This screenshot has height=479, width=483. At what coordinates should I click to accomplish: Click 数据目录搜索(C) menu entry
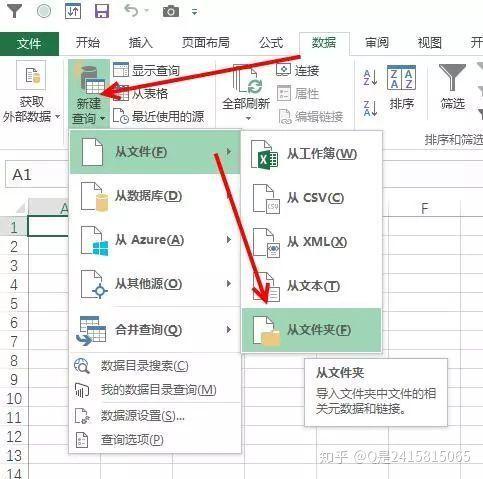click(155, 366)
